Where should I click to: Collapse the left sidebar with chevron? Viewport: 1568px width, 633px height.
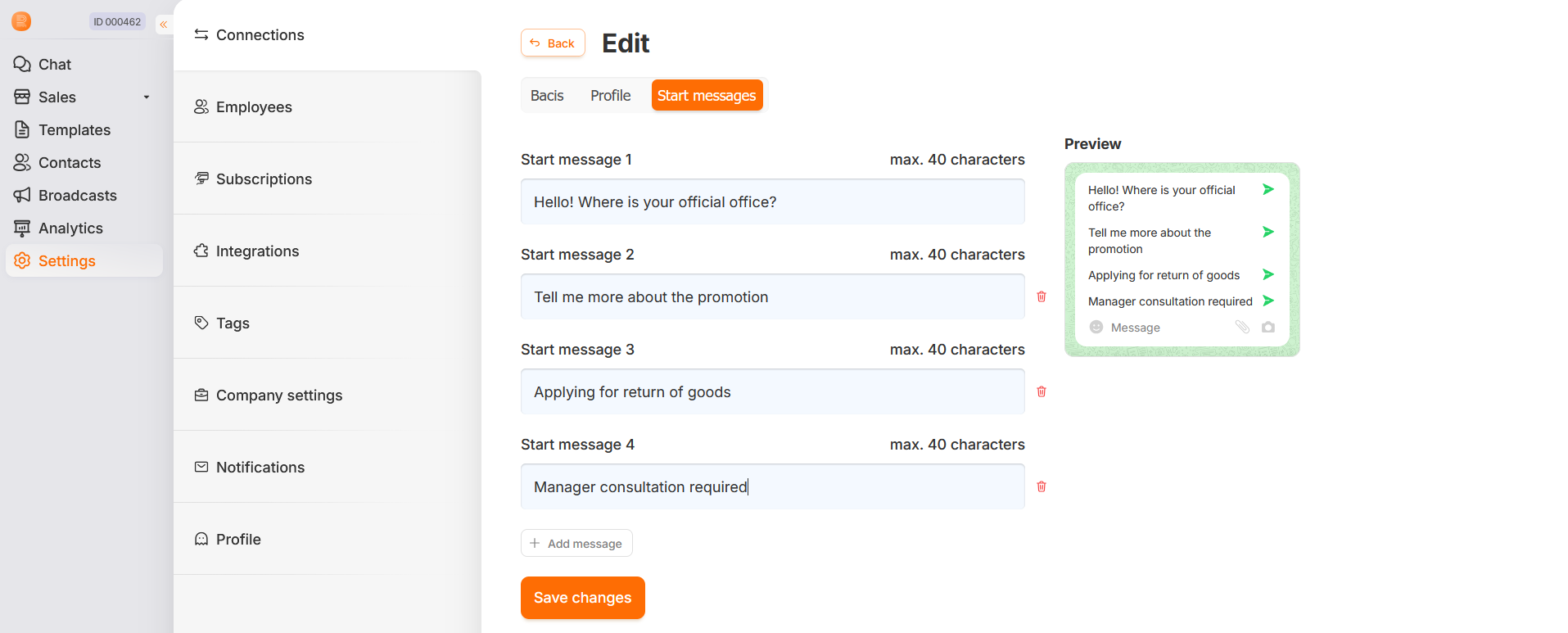(x=164, y=25)
